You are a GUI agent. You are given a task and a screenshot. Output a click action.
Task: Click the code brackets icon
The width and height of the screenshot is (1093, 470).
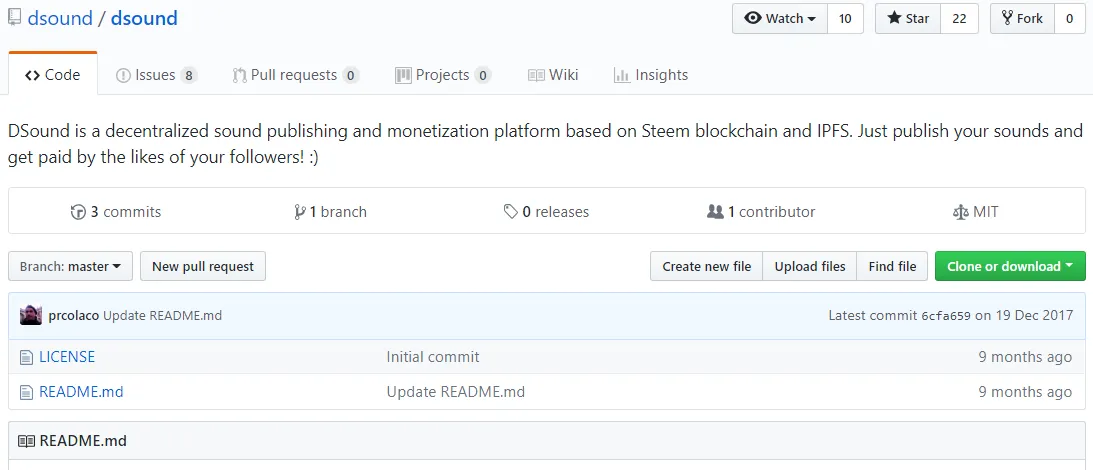(x=32, y=75)
